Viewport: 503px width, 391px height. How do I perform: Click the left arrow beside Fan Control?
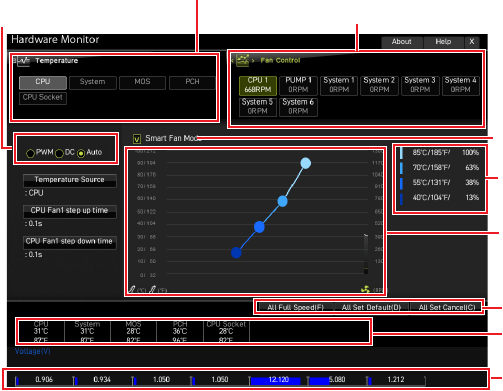point(232,61)
